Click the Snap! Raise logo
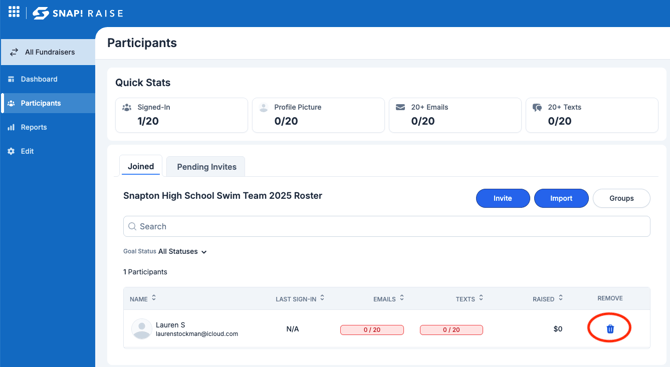Viewport: 670px width, 367px height. pyautogui.click(x=78, y=13)
